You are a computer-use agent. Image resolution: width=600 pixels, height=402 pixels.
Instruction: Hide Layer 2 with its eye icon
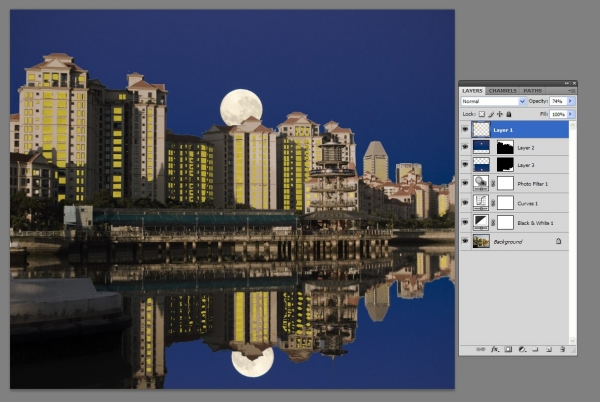pyautogui.click(x=465, y=147)
